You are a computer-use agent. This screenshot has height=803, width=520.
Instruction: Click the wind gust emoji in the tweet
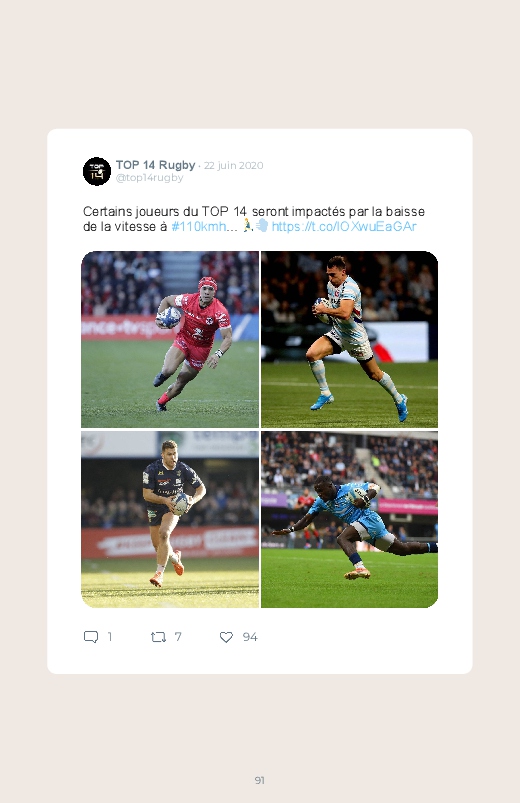coord(262,225)
